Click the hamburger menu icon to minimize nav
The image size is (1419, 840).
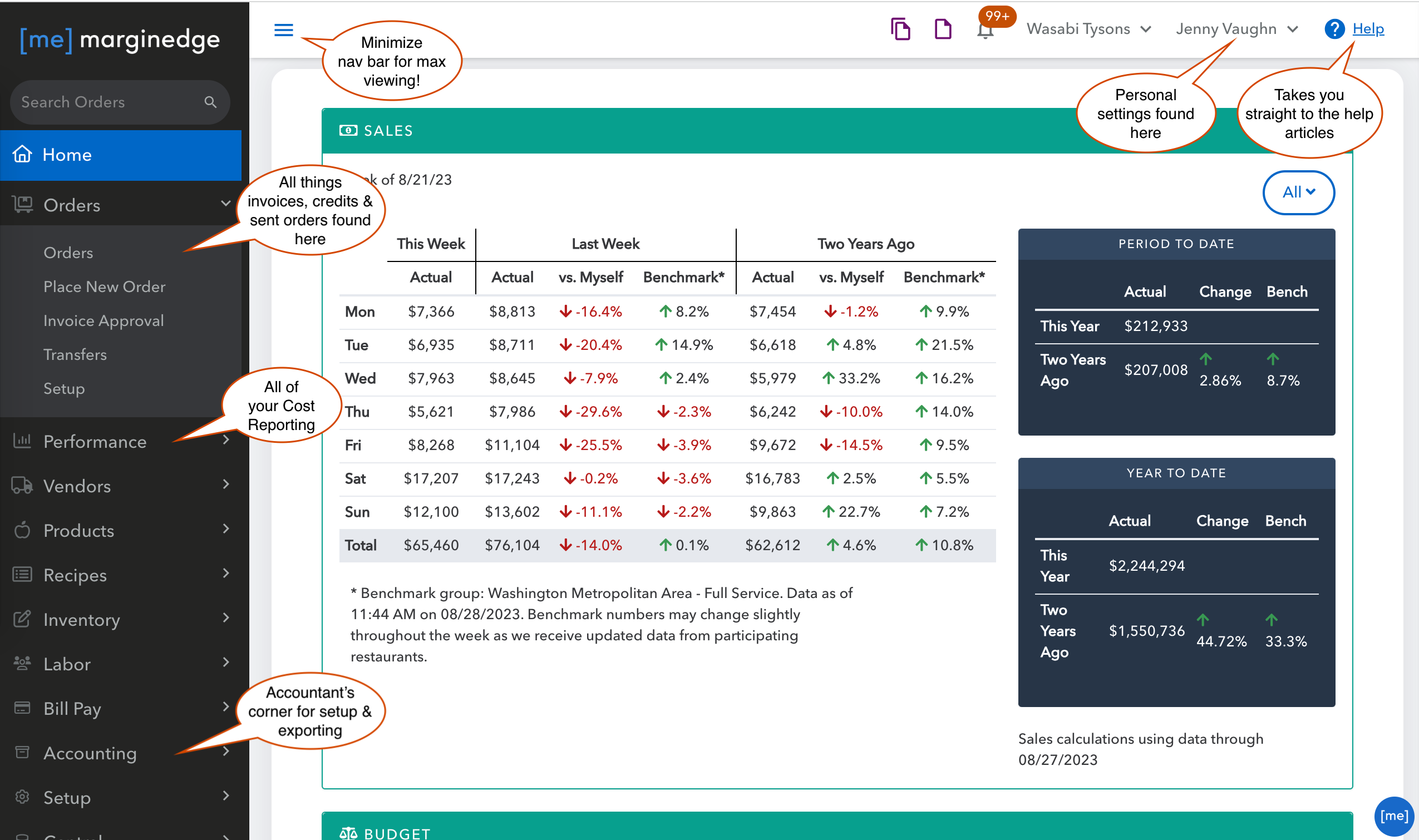[x=283, y=29]
